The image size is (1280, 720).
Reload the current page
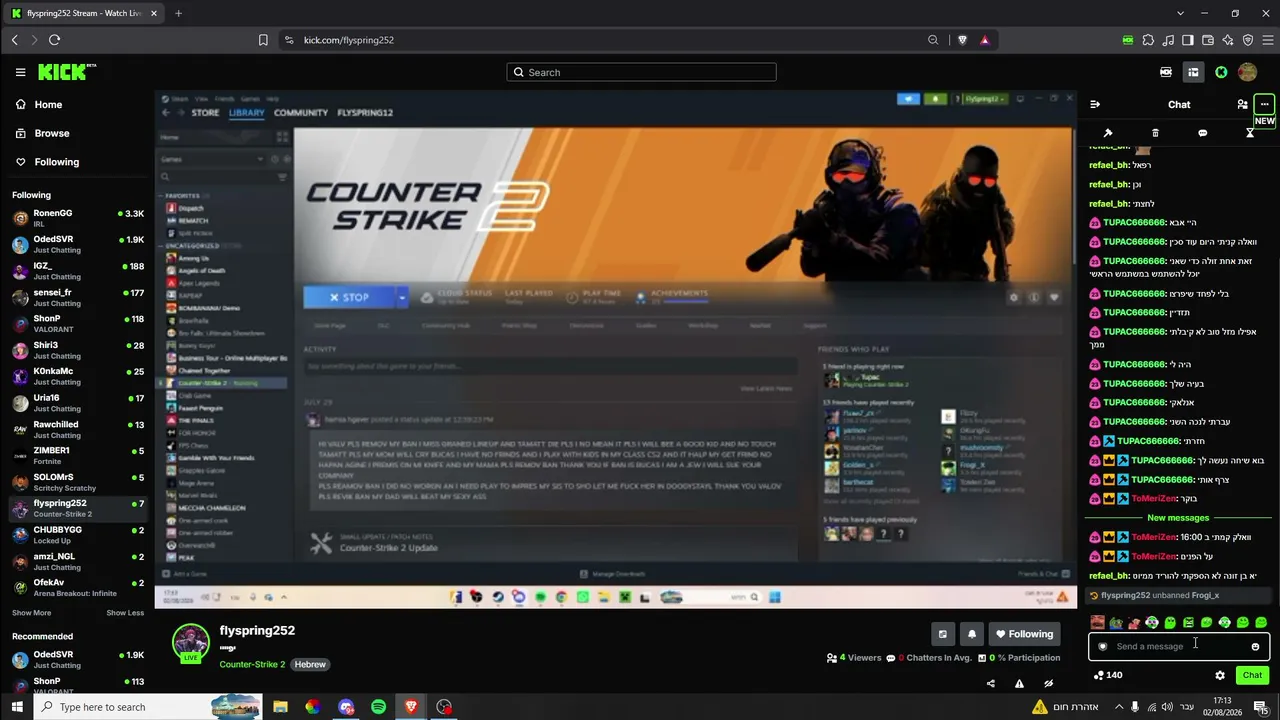point(54,40)
